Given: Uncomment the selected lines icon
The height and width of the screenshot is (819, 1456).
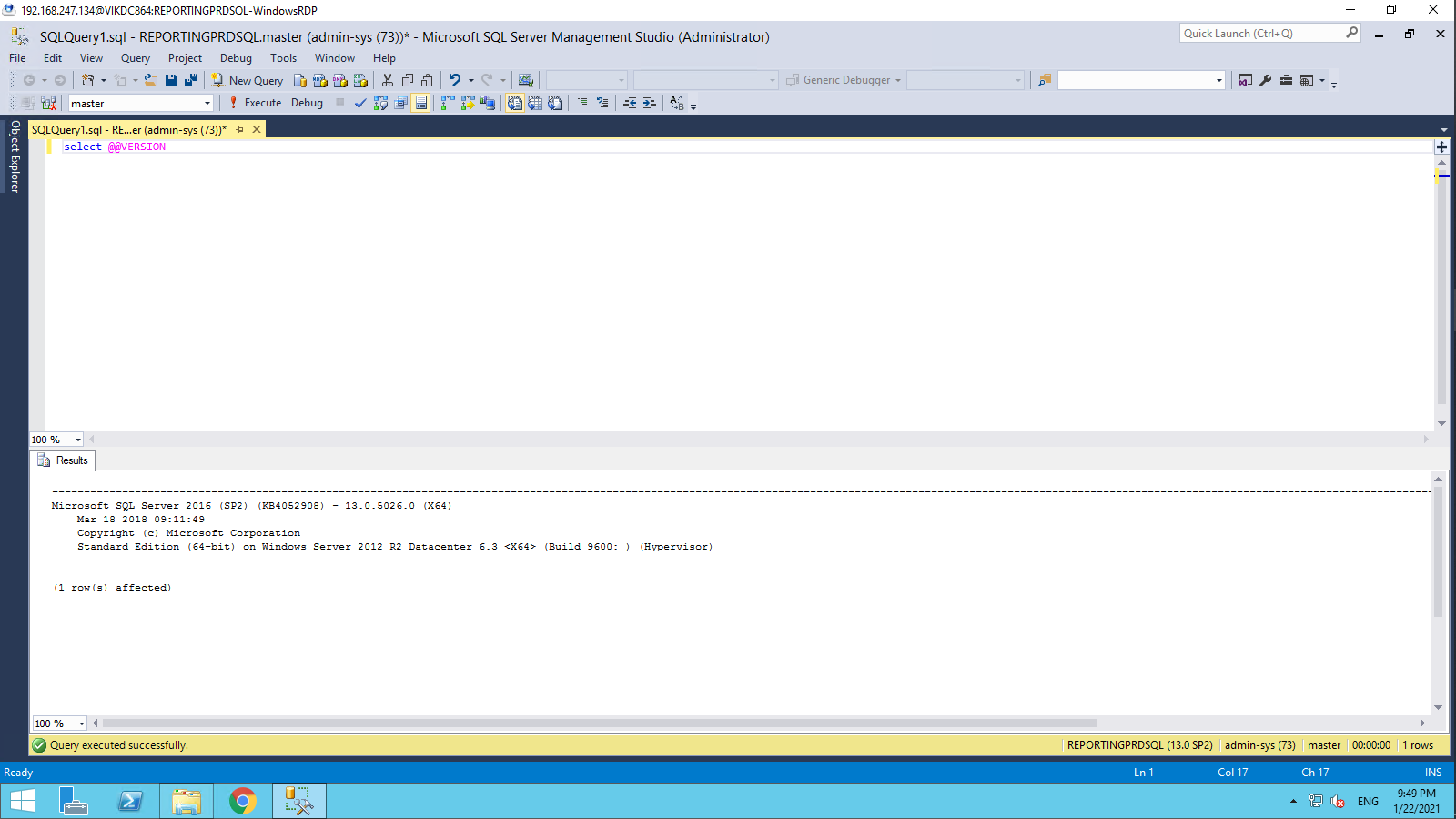Looking at the screenshot, I should (602, 103).
